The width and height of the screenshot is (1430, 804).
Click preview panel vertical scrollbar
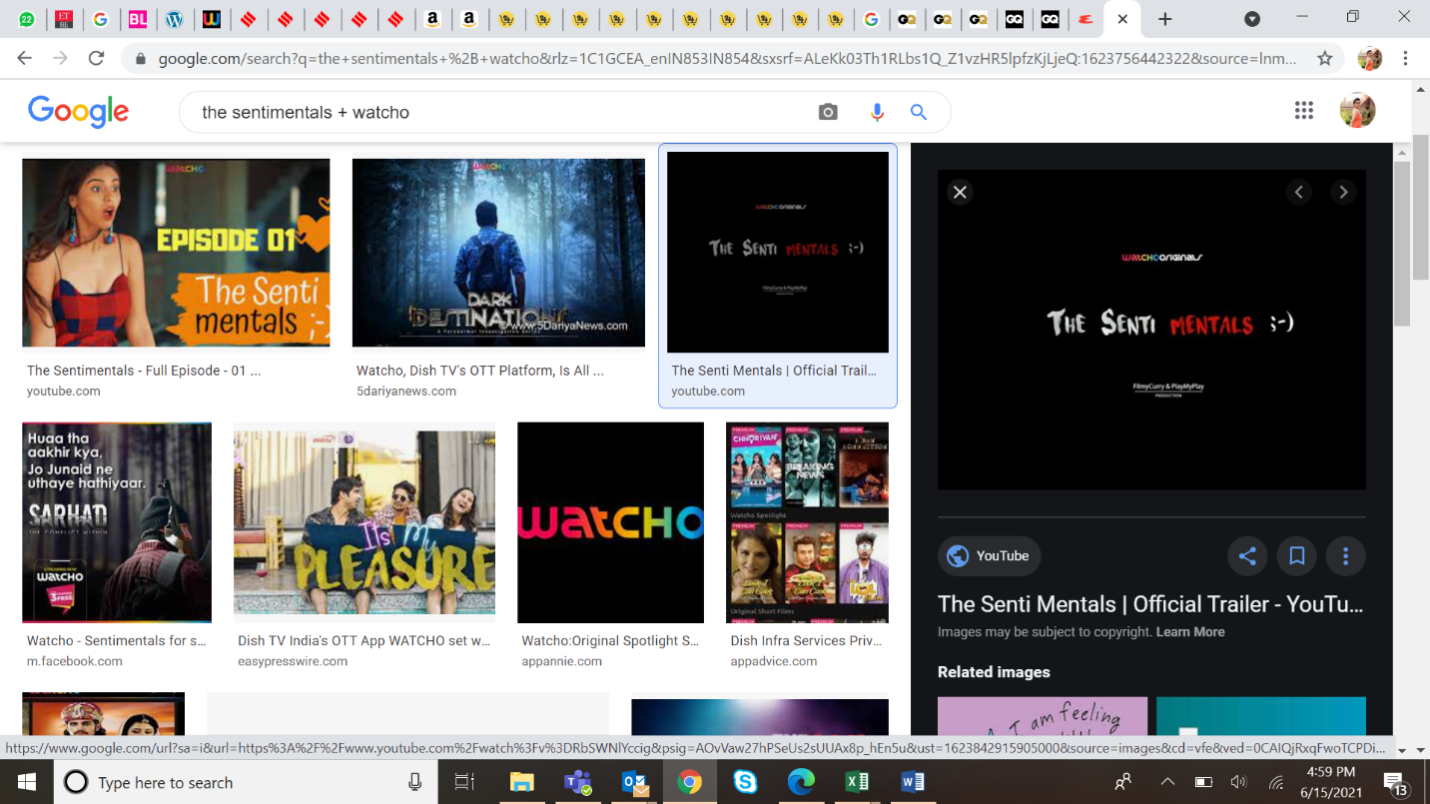(1401, 243)
